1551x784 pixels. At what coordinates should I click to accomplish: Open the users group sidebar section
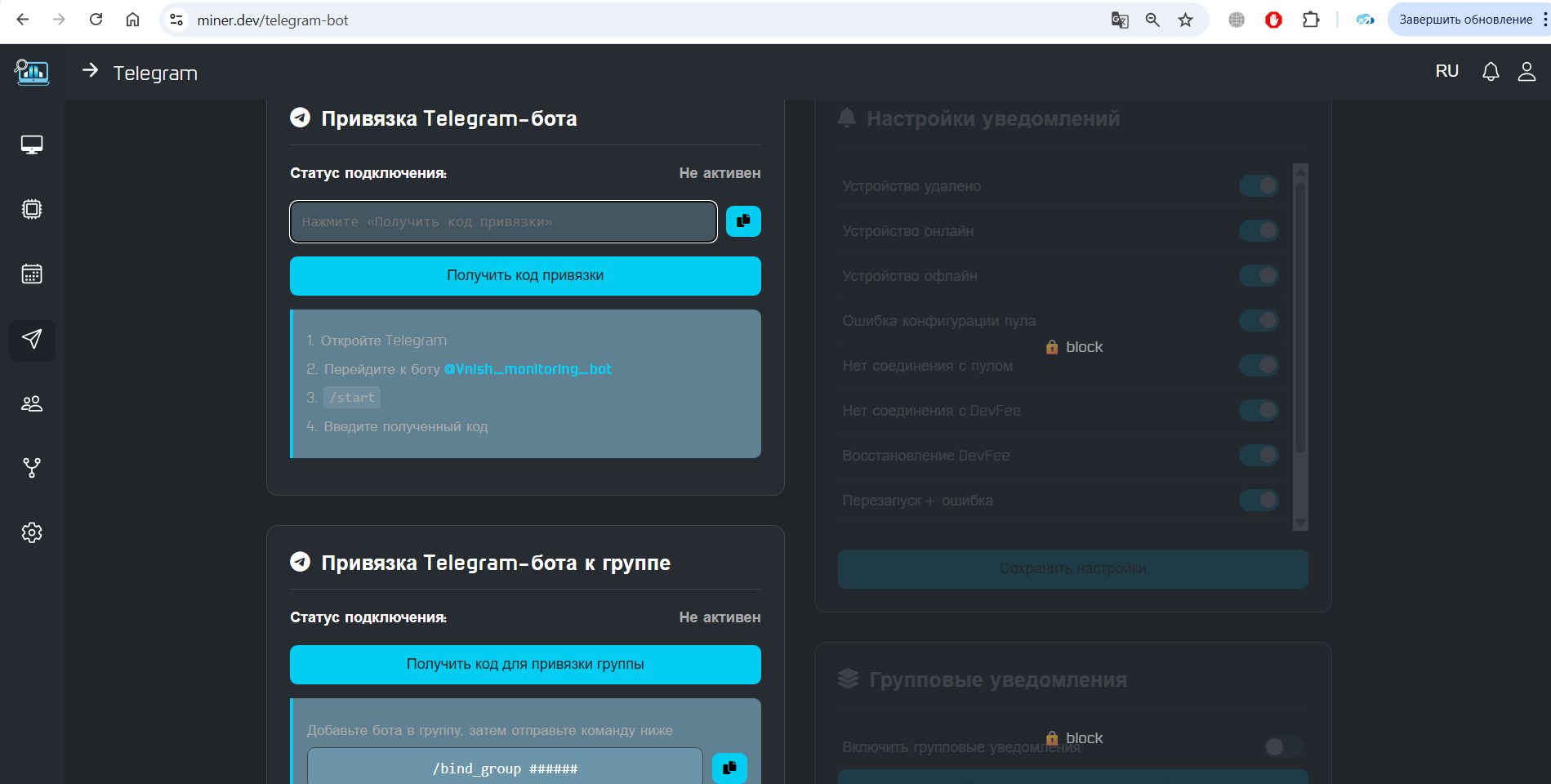pos(32,403)
